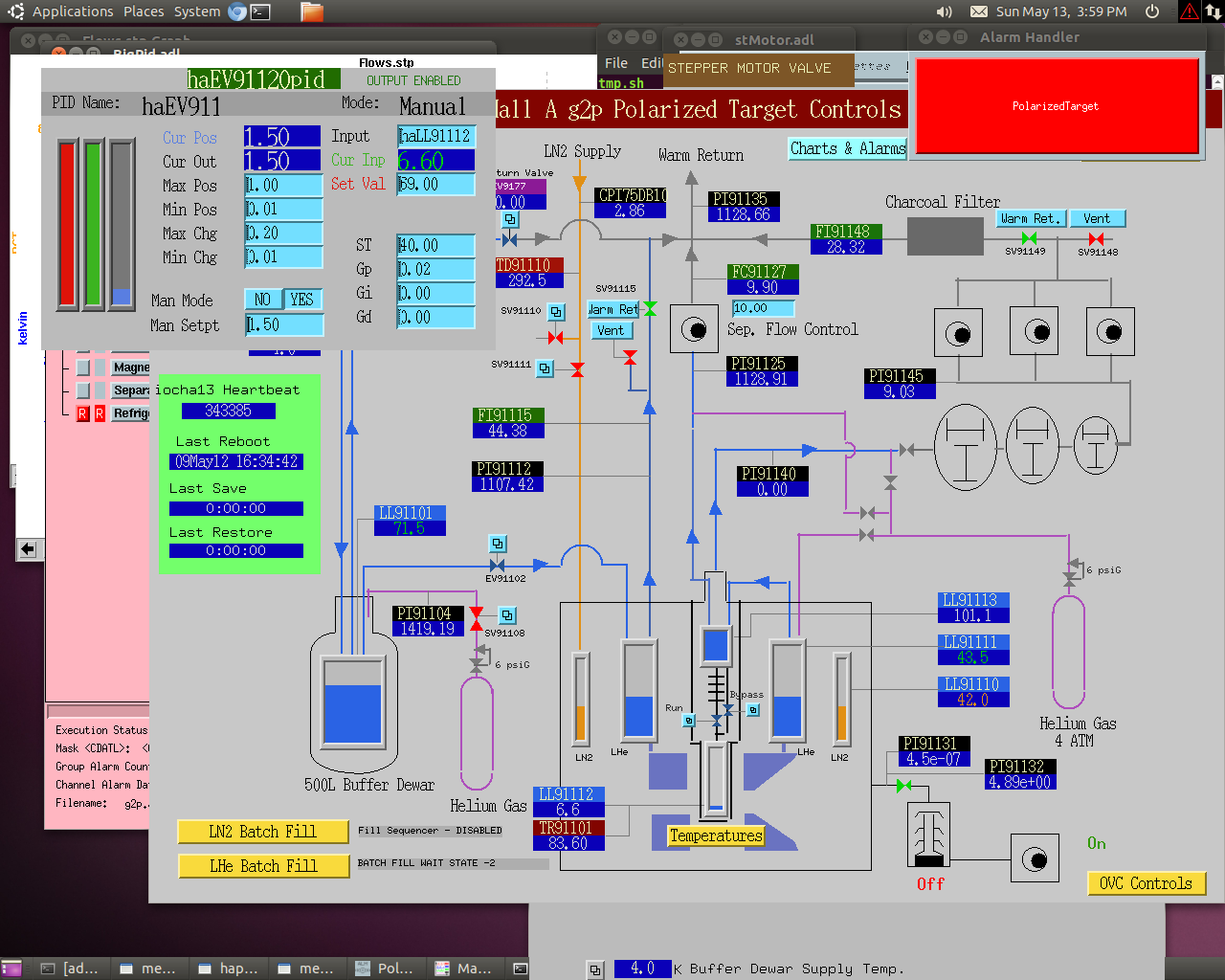
Task: Click the Sep. Flow Control pump symbol
Action: click(x=694, y=329)
